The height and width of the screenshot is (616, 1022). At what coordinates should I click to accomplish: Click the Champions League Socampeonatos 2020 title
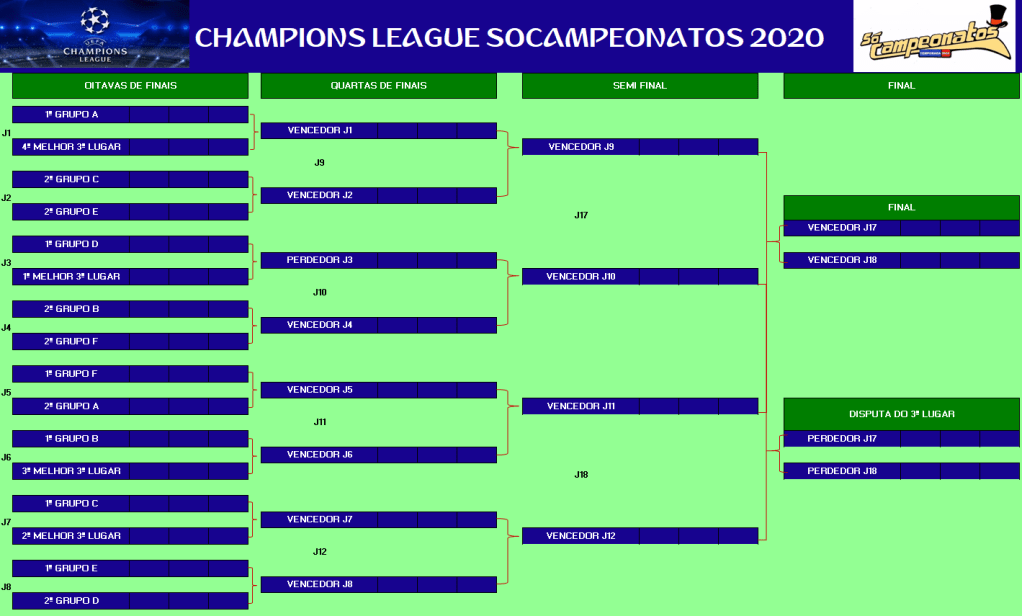[509, 38]
